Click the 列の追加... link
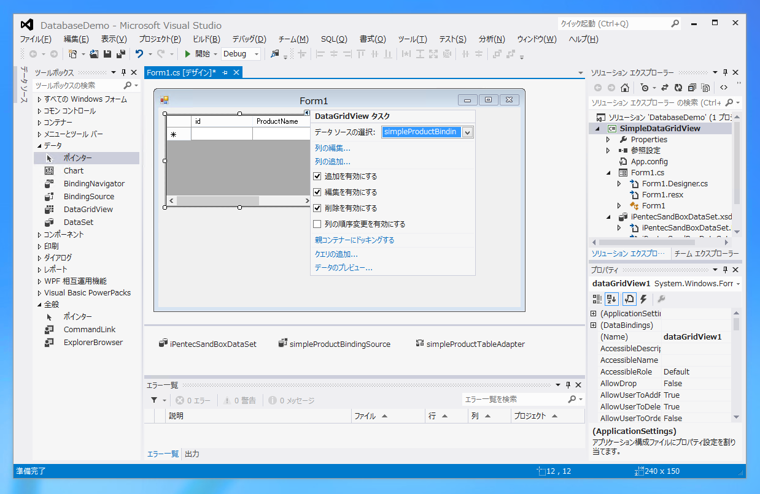This screenshot has width=760, height=494. coord(332,161)
